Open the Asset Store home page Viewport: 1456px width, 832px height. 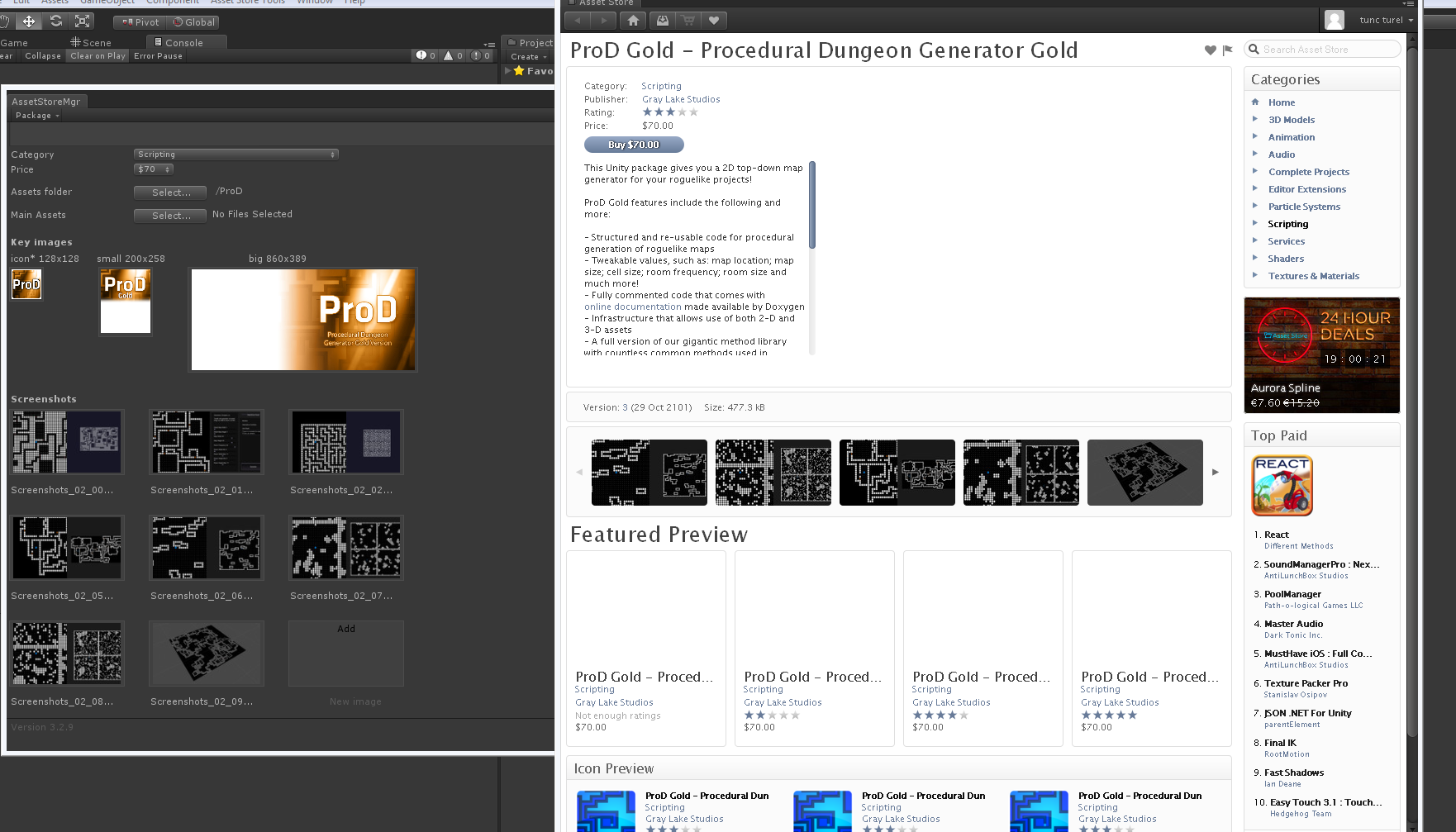(x=633, y=20)
